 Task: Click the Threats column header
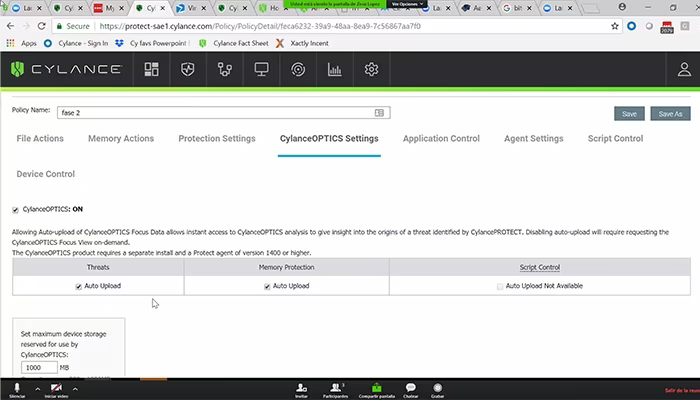[x=98, y=267]
